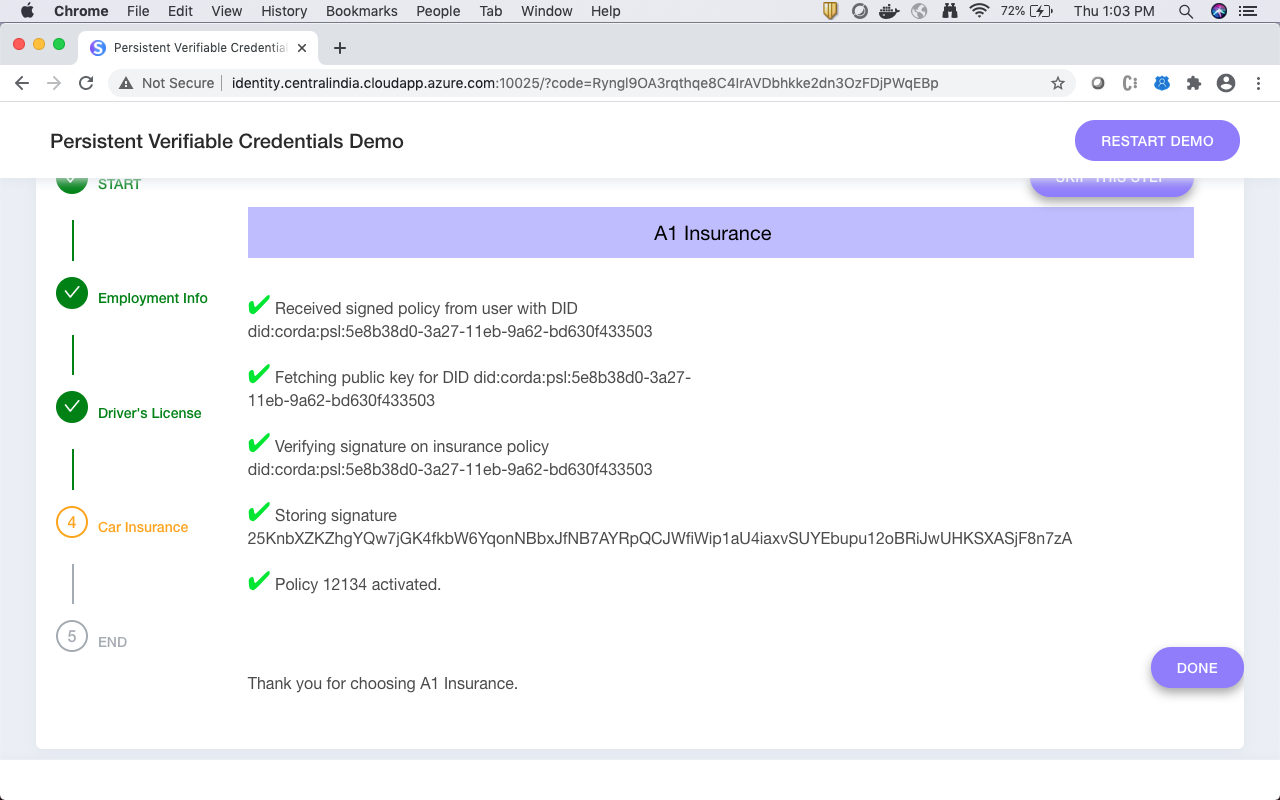Screen dimensions: 1280x800
Task: Click the RESTART DEMO button
Action: coord(1157,141)
